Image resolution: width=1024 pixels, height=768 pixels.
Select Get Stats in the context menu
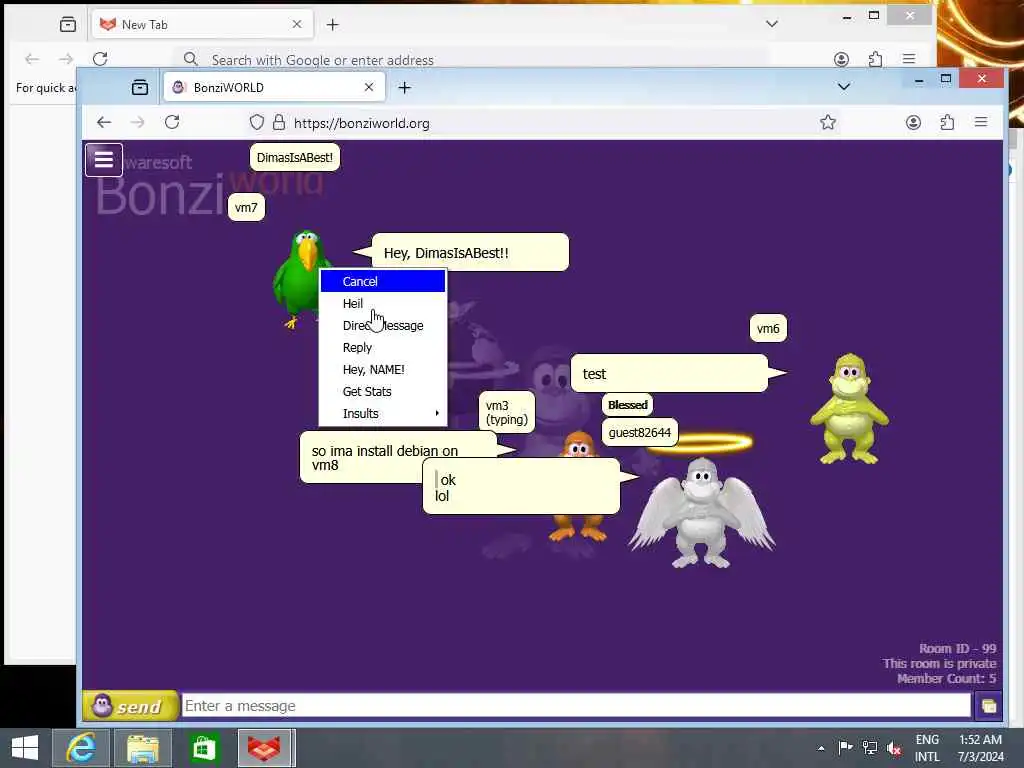click(x=383, y=392)
